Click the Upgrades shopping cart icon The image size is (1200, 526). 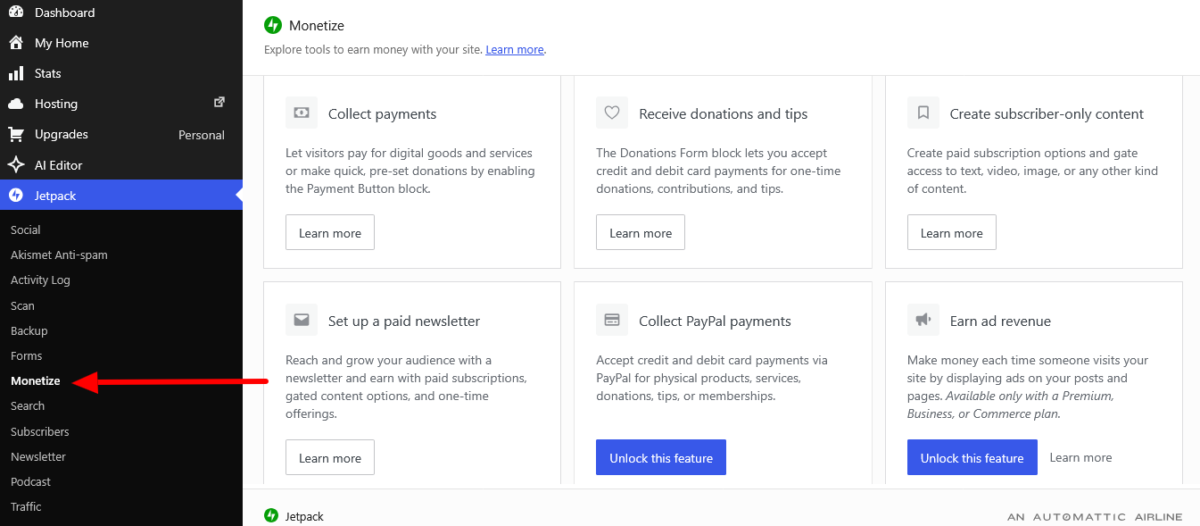[x=16, y=134]
